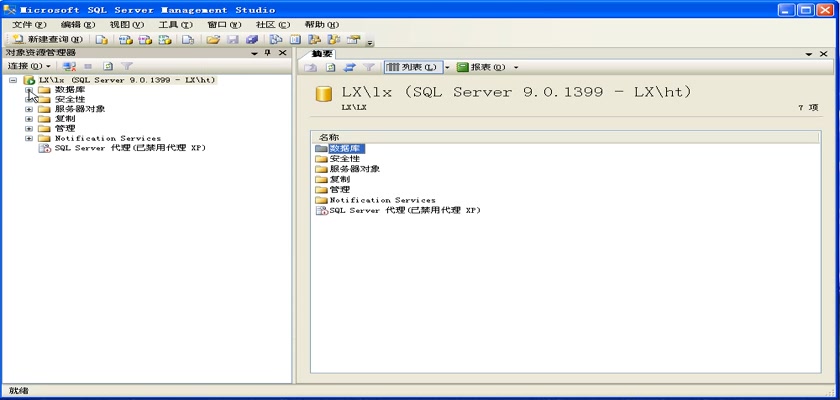Show the Object Explorer toolbar icon
This screenshot has height=400, width=840.
point(314,40)
